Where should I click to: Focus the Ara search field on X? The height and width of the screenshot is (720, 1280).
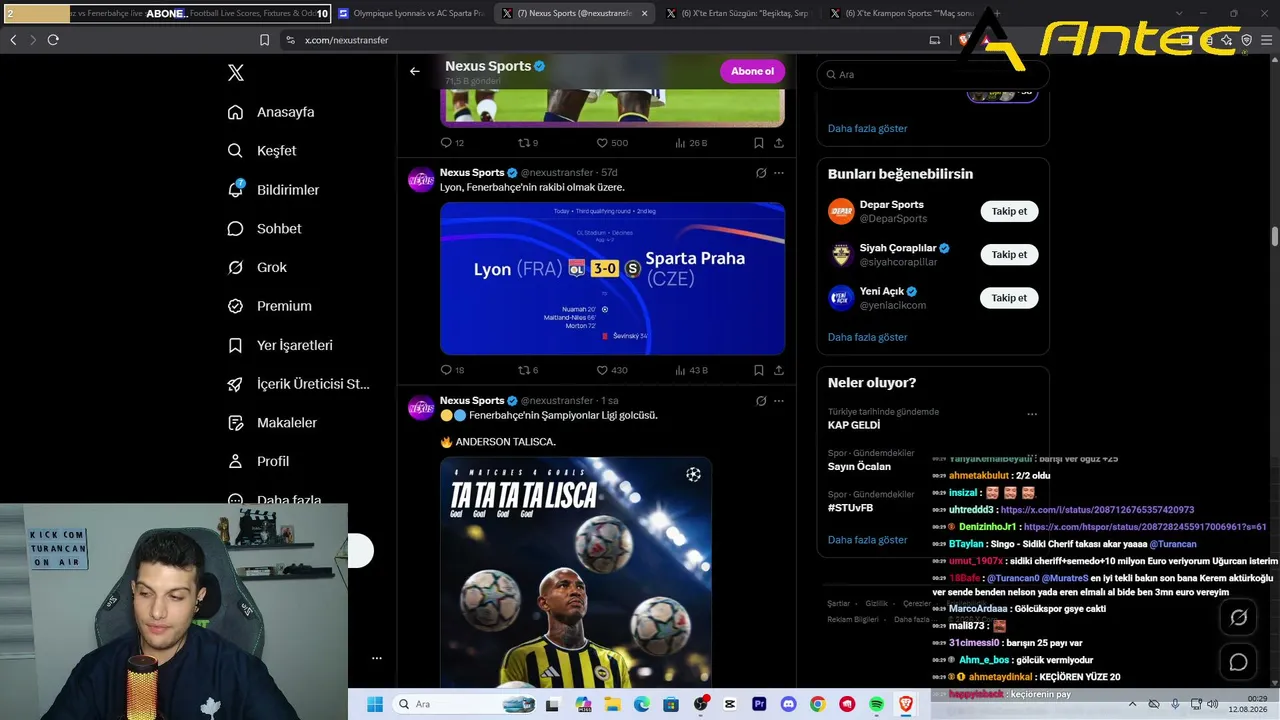coord(933,74)
